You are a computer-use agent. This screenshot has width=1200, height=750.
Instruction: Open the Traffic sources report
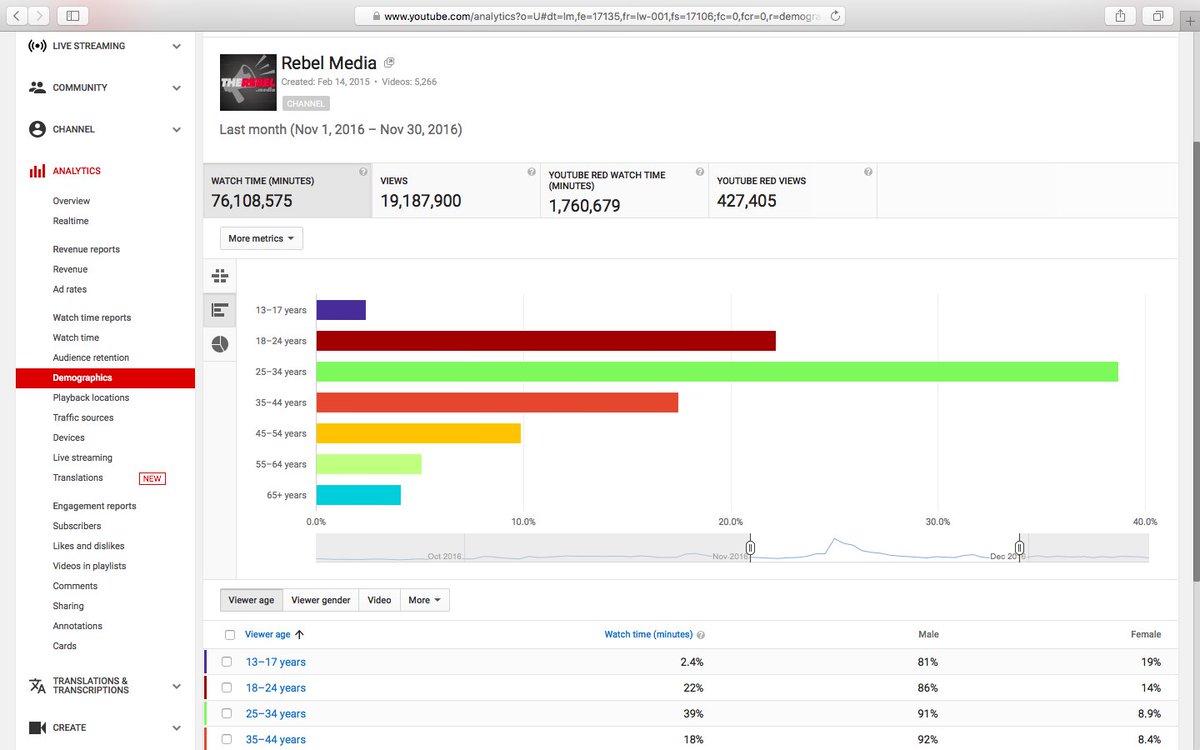[x=83, y=418]
